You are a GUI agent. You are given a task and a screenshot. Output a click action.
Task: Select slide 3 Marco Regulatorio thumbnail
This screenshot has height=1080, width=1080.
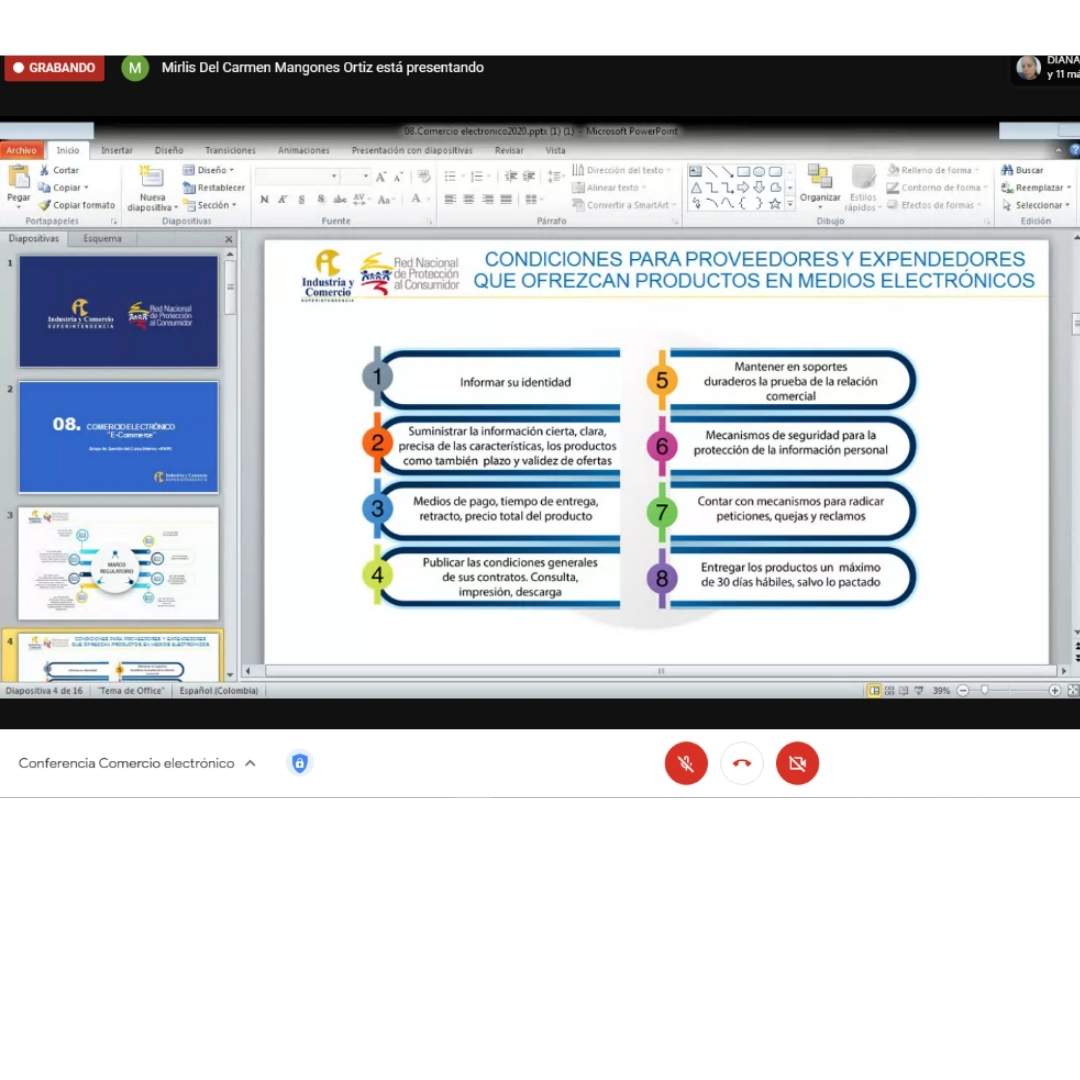tap(118, 563)
